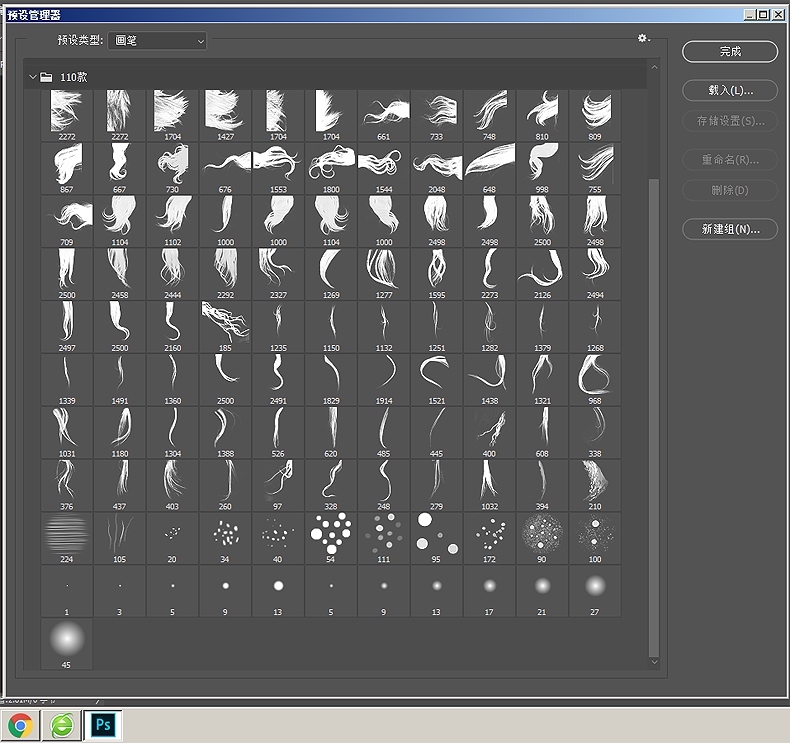Switch to Photoshop in the taskbar
The width and height of the screenshot is (790, 743).
(x=103, y=725)
